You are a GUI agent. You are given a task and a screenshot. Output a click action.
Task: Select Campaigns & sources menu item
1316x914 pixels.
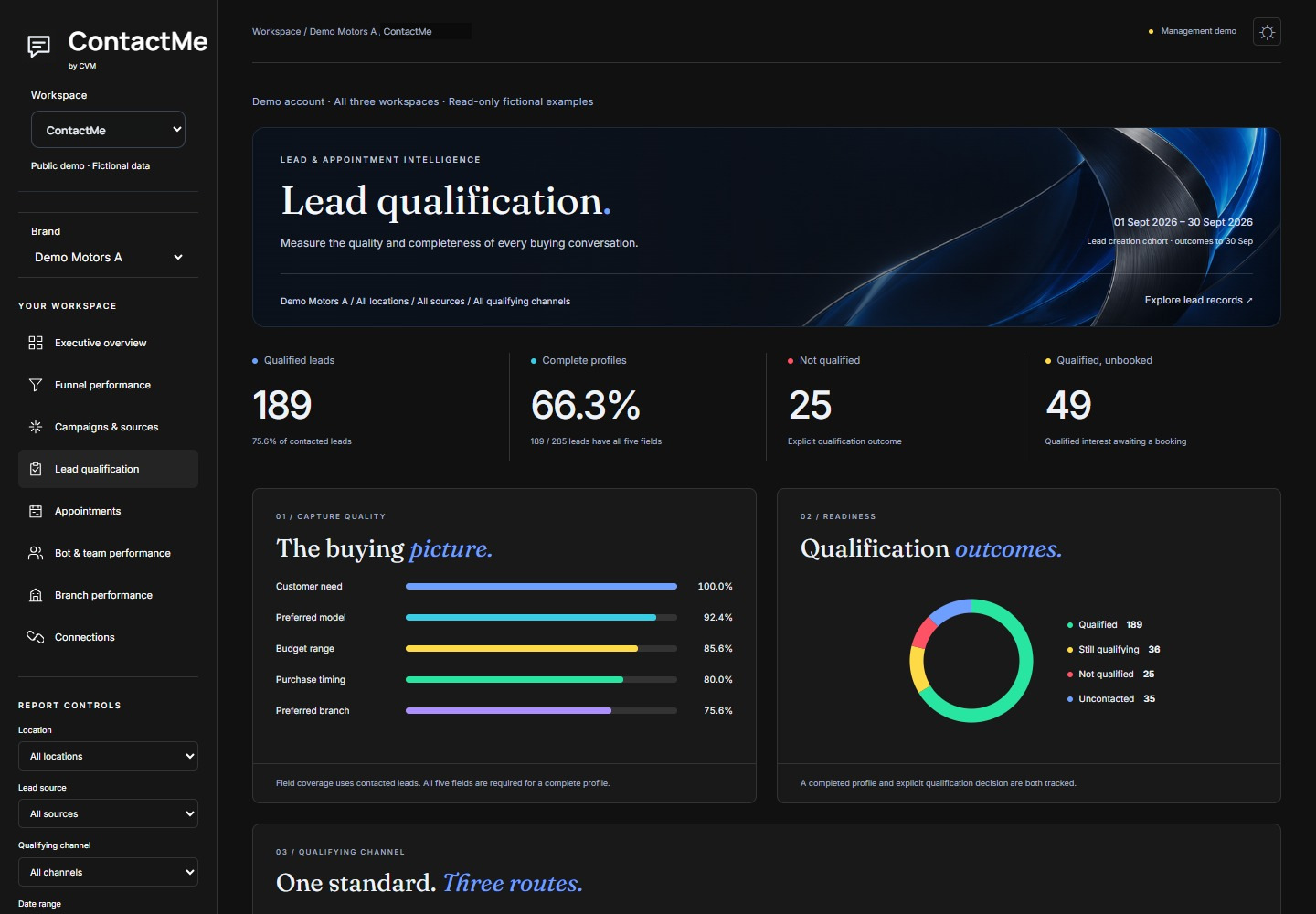(108, 427)
